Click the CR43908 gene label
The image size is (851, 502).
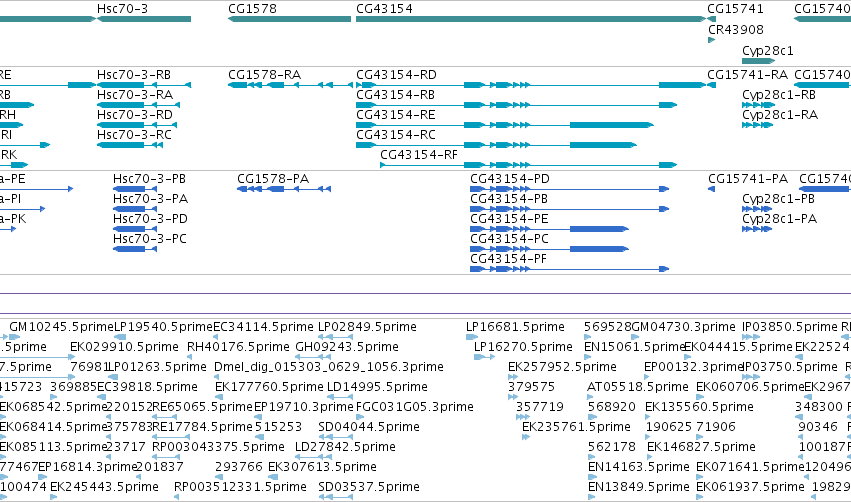(735, 29)
